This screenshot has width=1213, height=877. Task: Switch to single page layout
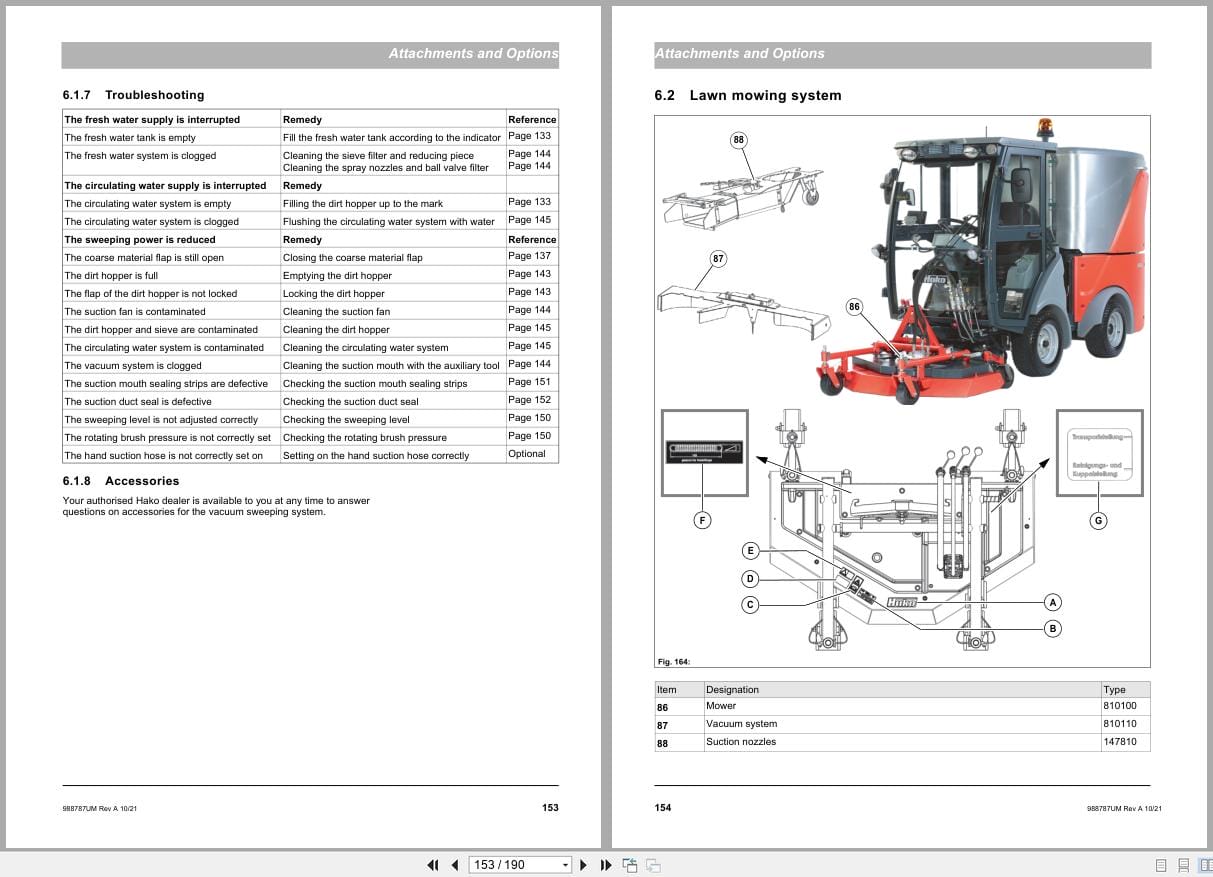point(1161,865)
